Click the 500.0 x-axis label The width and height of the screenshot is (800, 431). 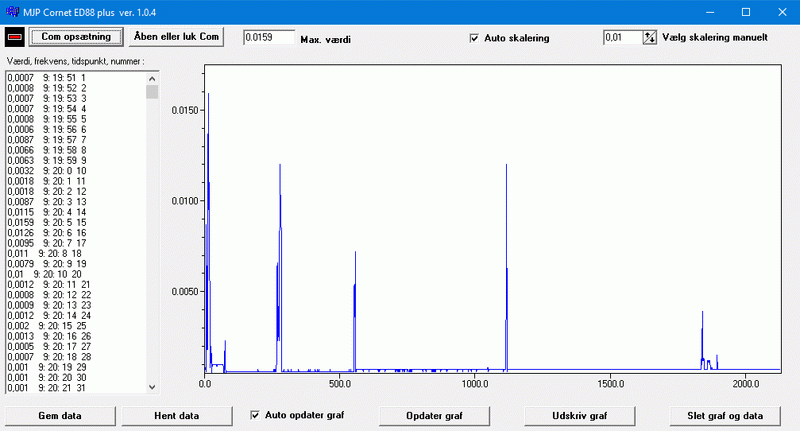pos(340,384)
